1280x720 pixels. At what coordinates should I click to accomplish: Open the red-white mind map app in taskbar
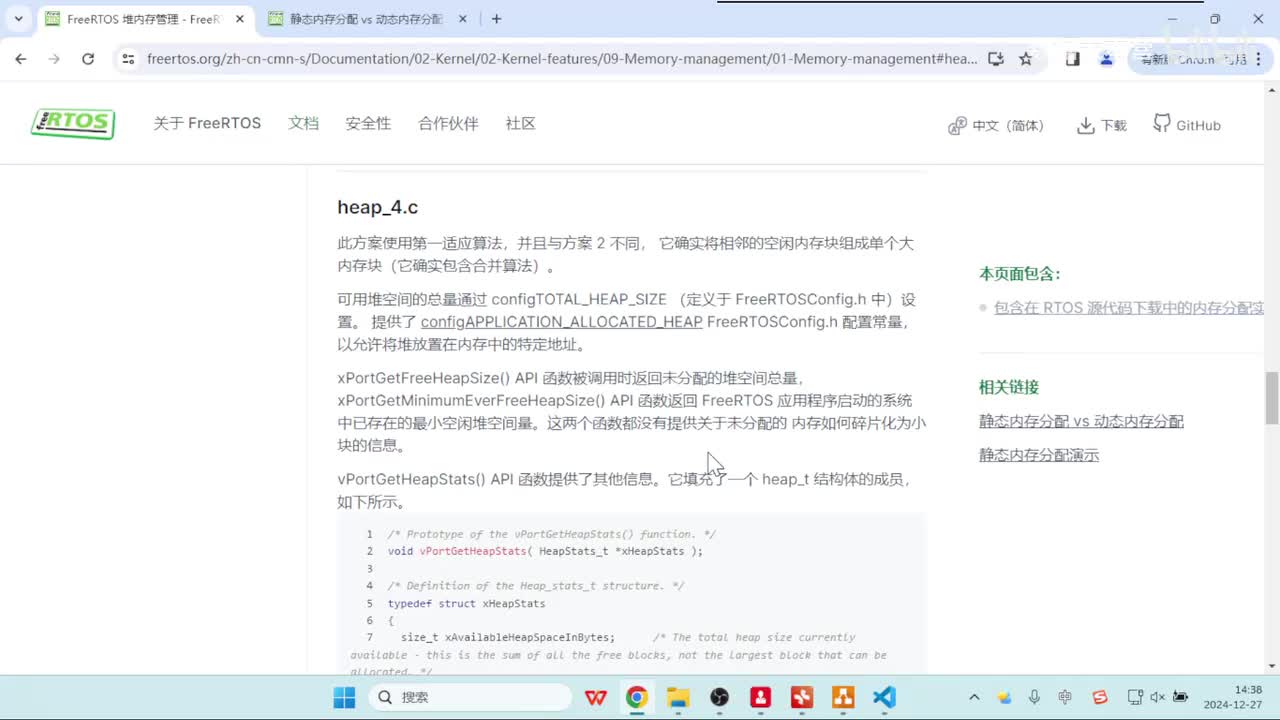[x=802, y=697]
